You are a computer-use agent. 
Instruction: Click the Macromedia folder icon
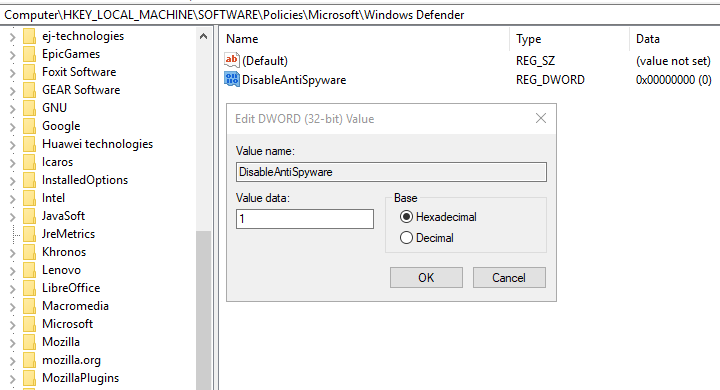pos(29,306)
